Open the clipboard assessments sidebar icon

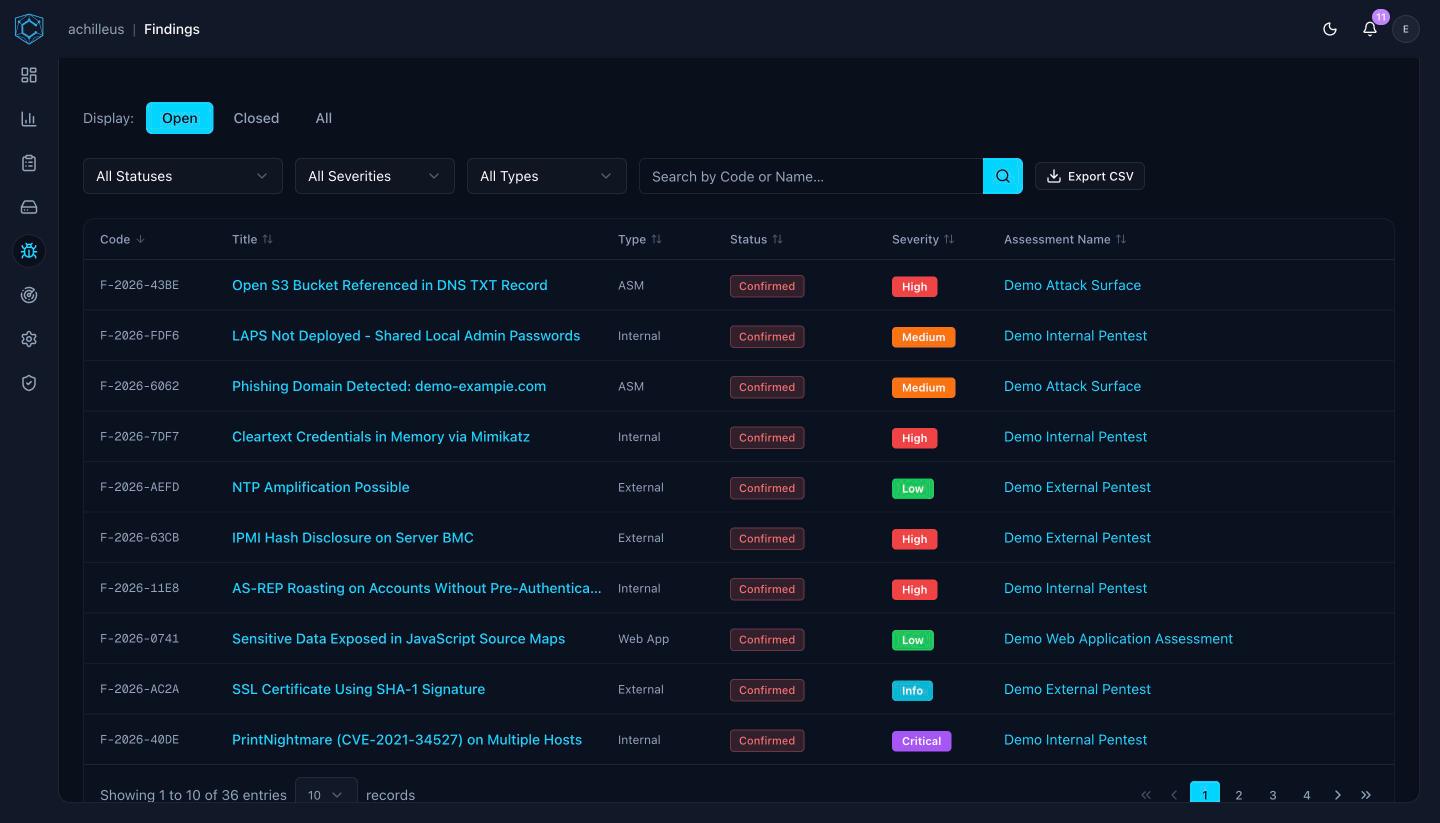29,163
